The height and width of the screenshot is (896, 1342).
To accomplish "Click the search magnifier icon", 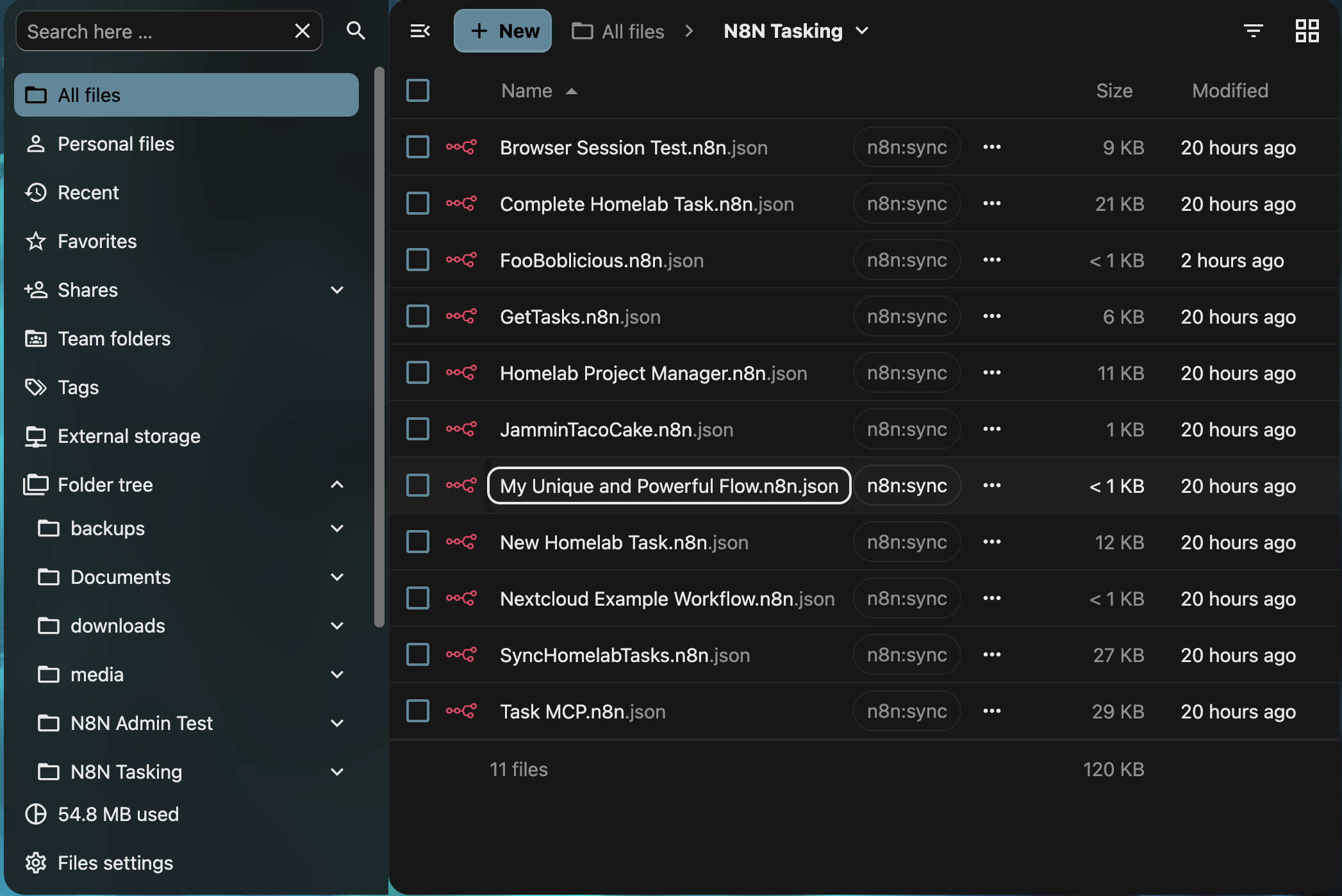I will pyautogui.click(x=356, y=31).
